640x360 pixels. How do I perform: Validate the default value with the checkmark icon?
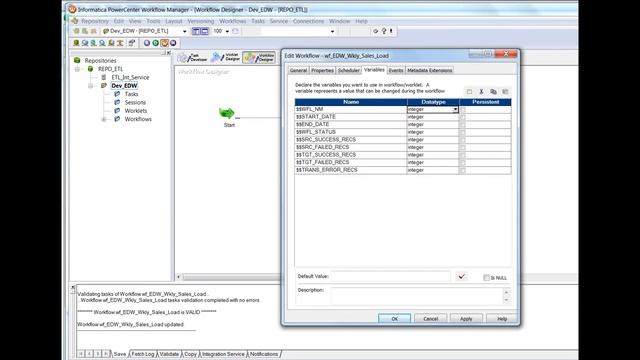click(x=461, y=276)
